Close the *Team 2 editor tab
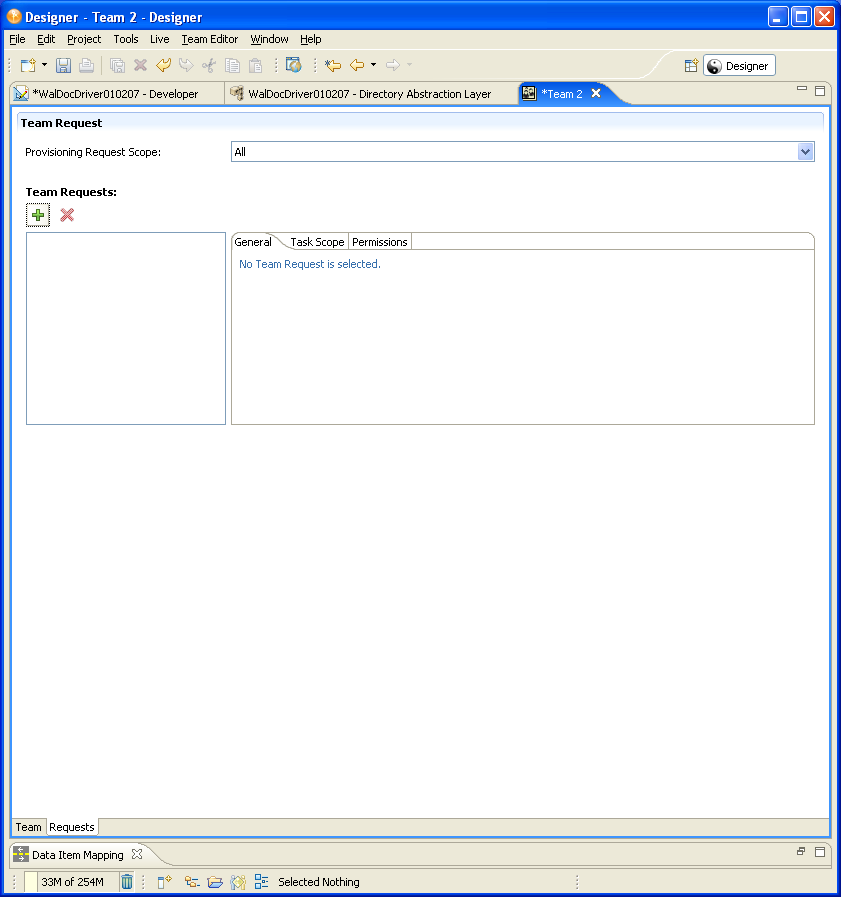Screen dimensions: 841x897 pos(596,93)
